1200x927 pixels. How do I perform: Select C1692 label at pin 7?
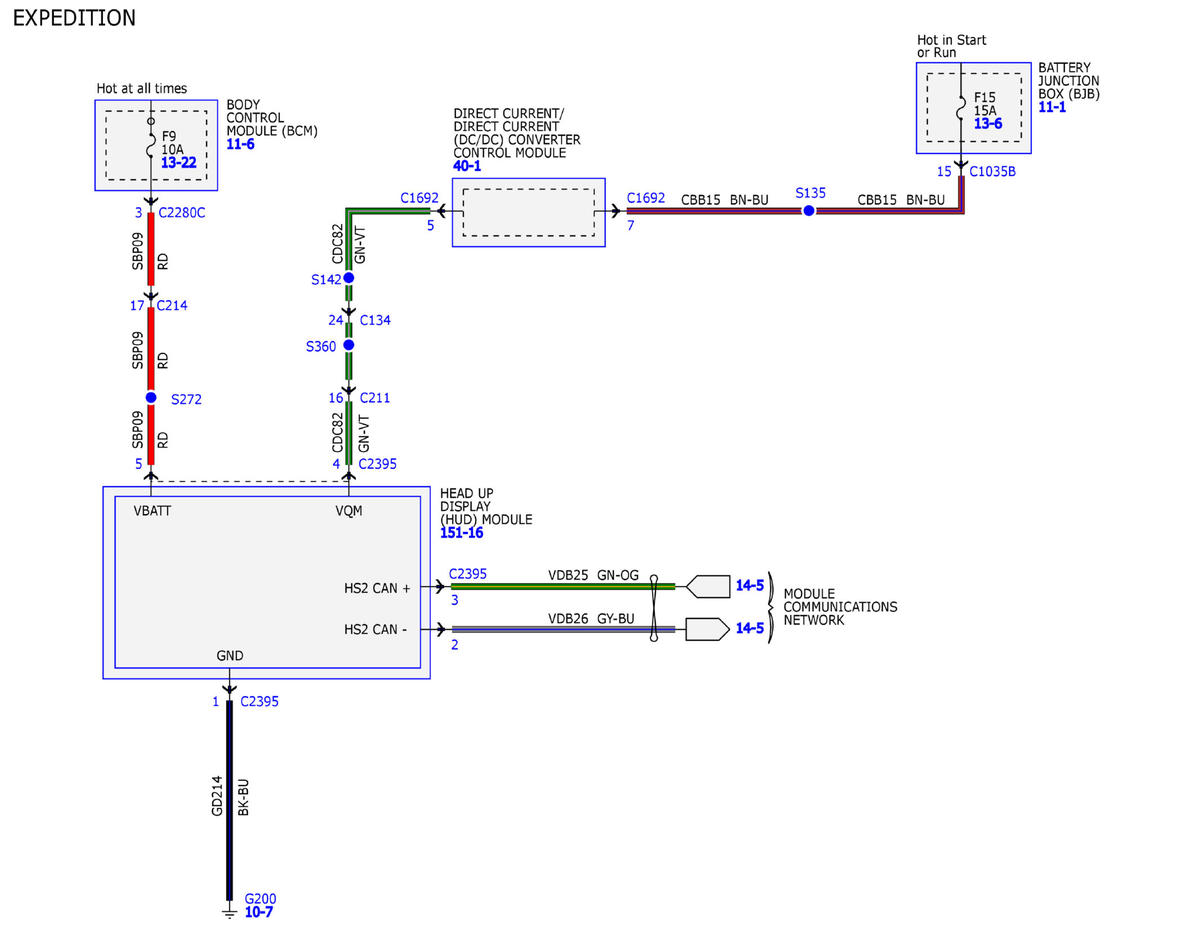(x=646, y=198)
